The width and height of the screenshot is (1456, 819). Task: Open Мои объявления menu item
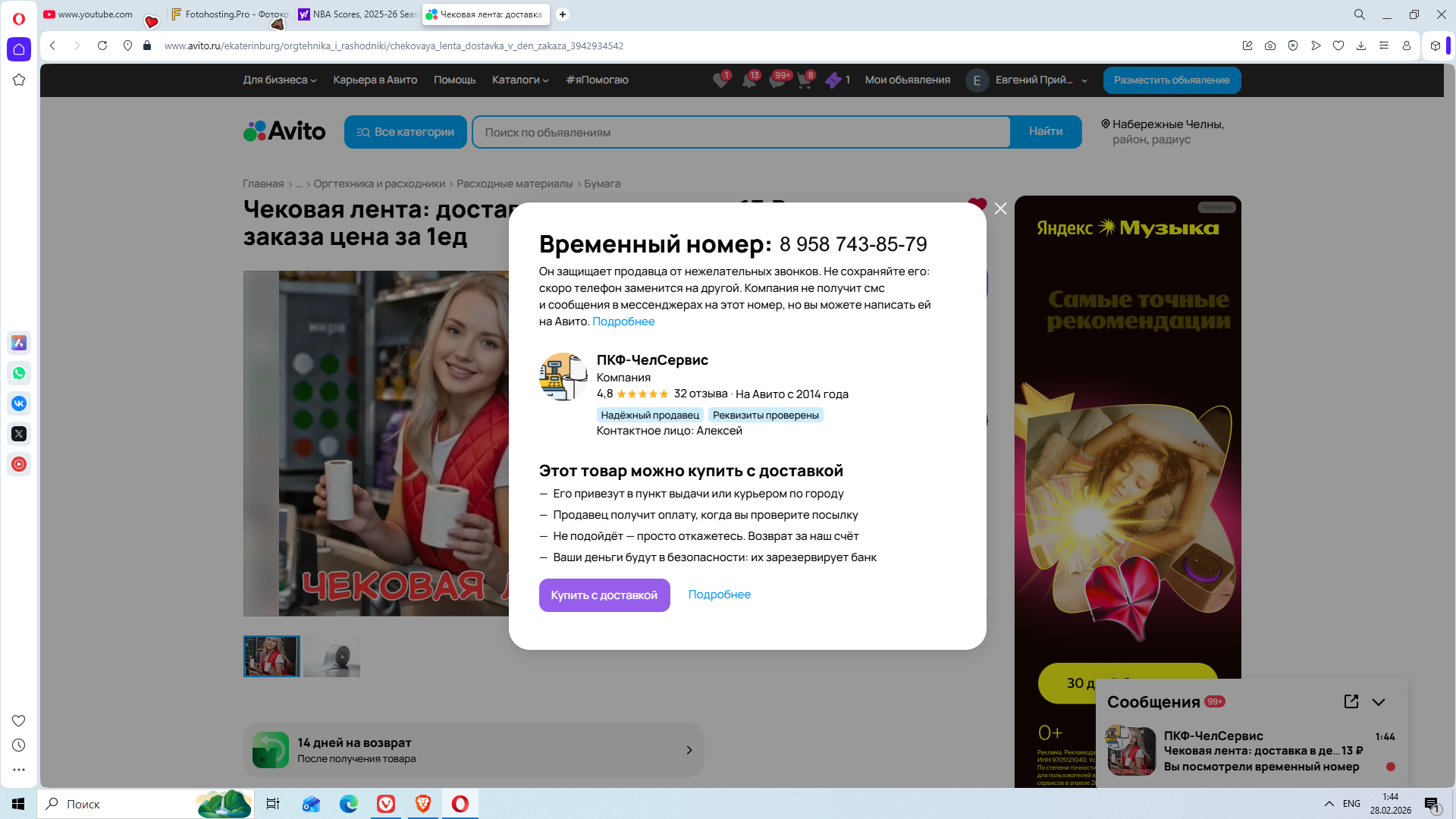tap(907, 80)
